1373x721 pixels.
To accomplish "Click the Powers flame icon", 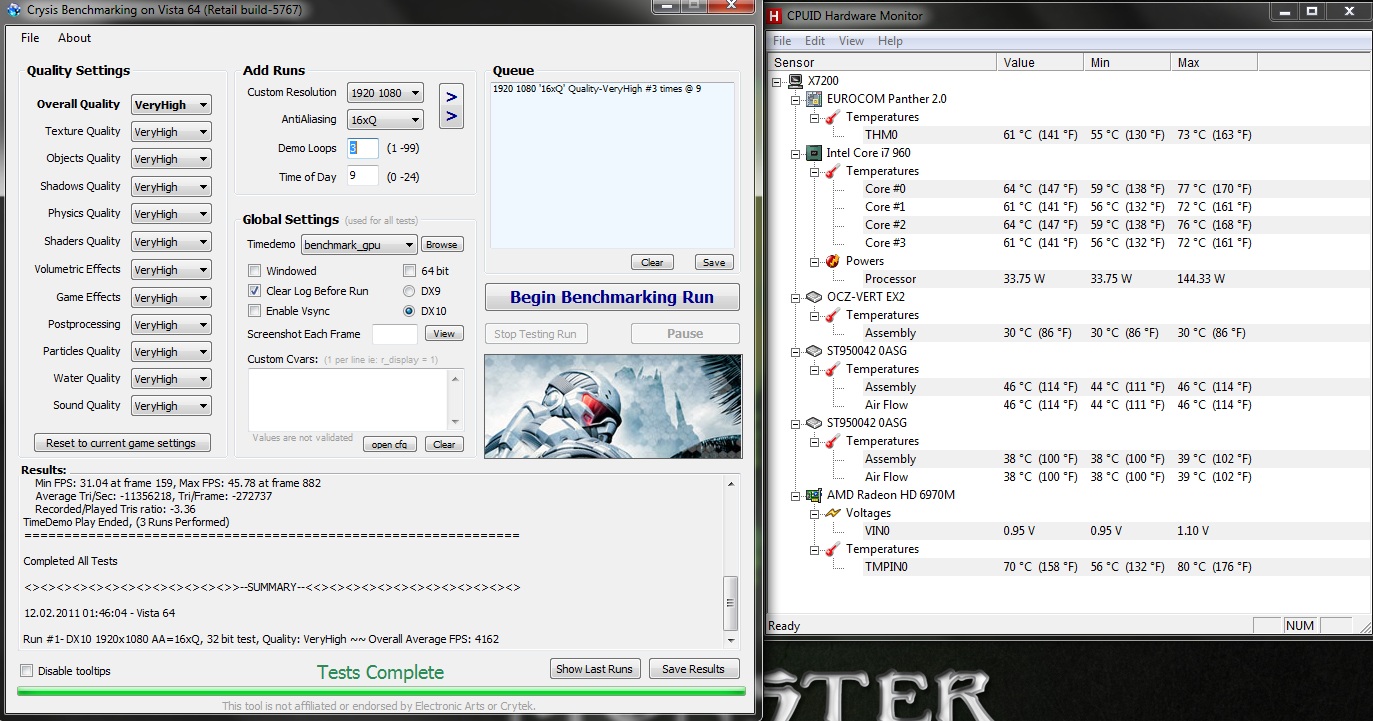I will pos(833,261).
